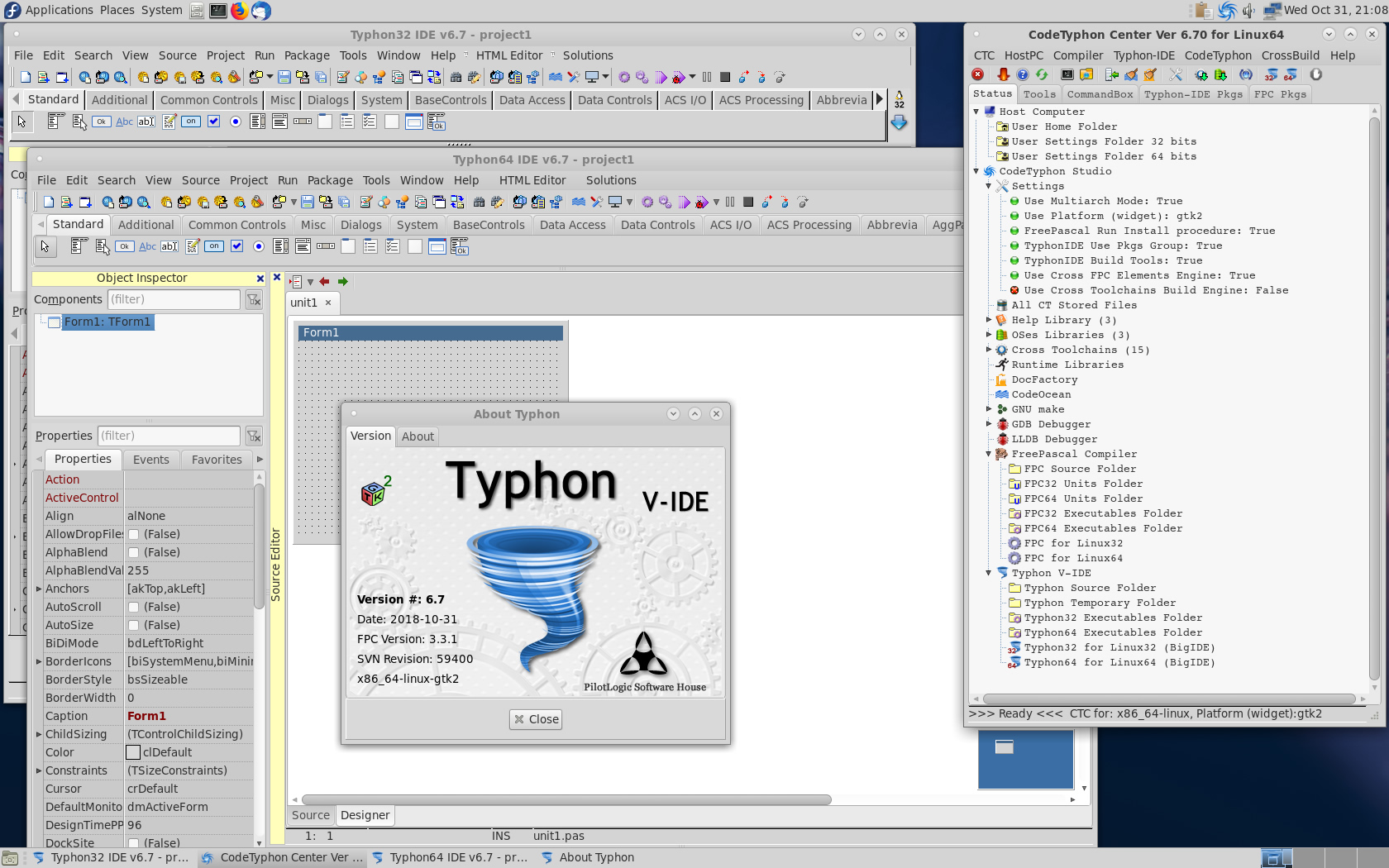Click the red back arrow above unit1 tab
Viewport: 1389px width, 868px height.
click(x=324, y=281)
